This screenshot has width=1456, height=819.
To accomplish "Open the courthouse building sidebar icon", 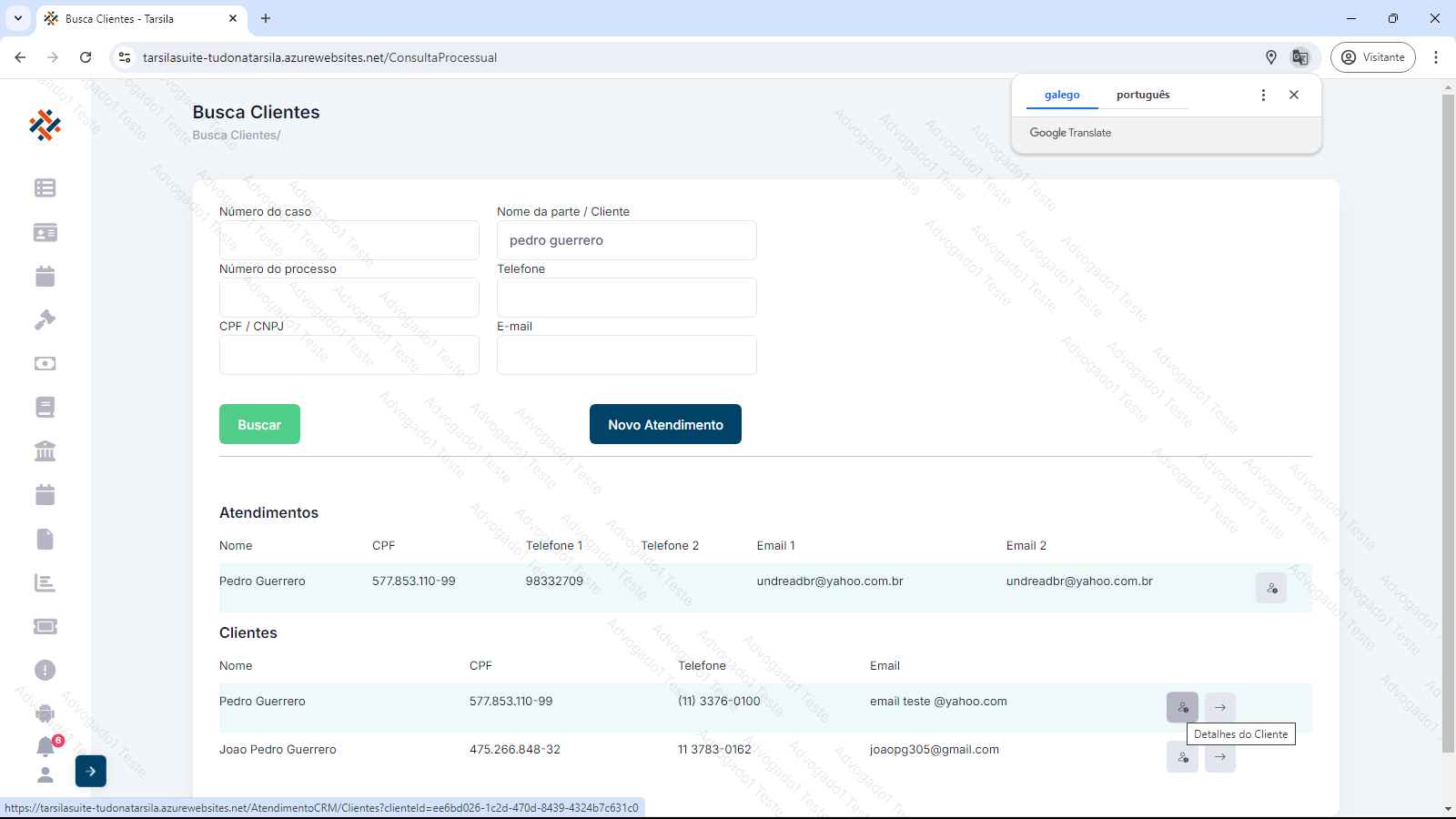I will (x=45, y=450).
